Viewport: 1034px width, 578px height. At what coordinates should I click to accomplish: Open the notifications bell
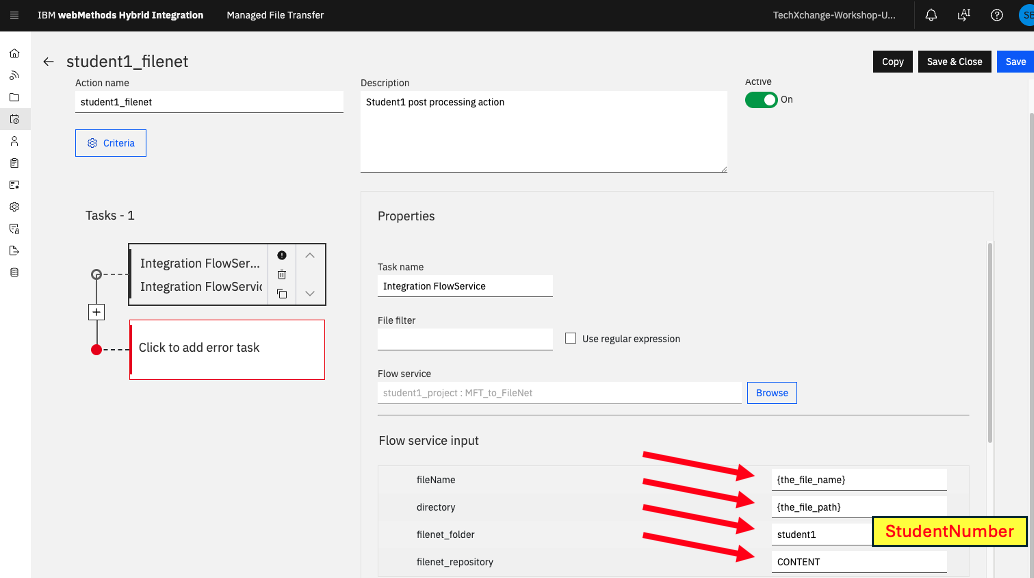(x=931, y=15)
